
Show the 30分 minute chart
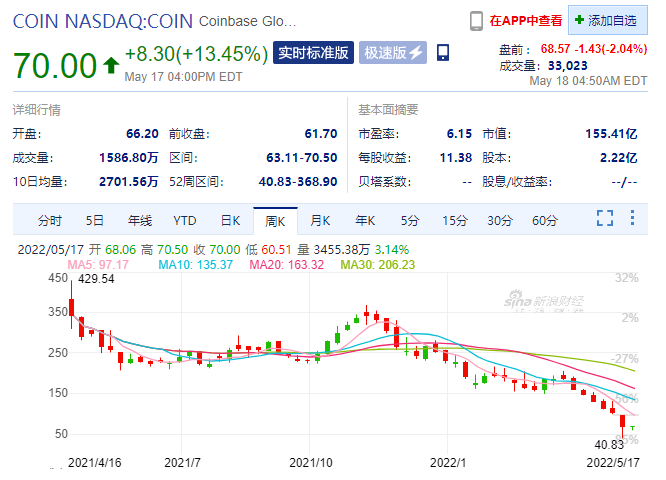point(500,221)
